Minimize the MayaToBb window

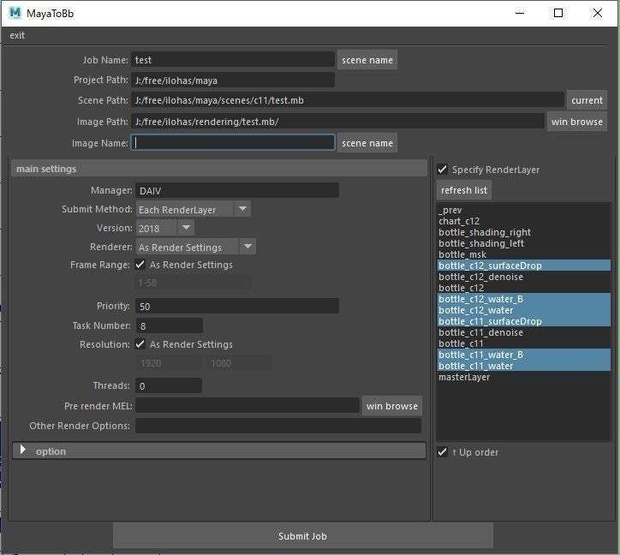520,13
